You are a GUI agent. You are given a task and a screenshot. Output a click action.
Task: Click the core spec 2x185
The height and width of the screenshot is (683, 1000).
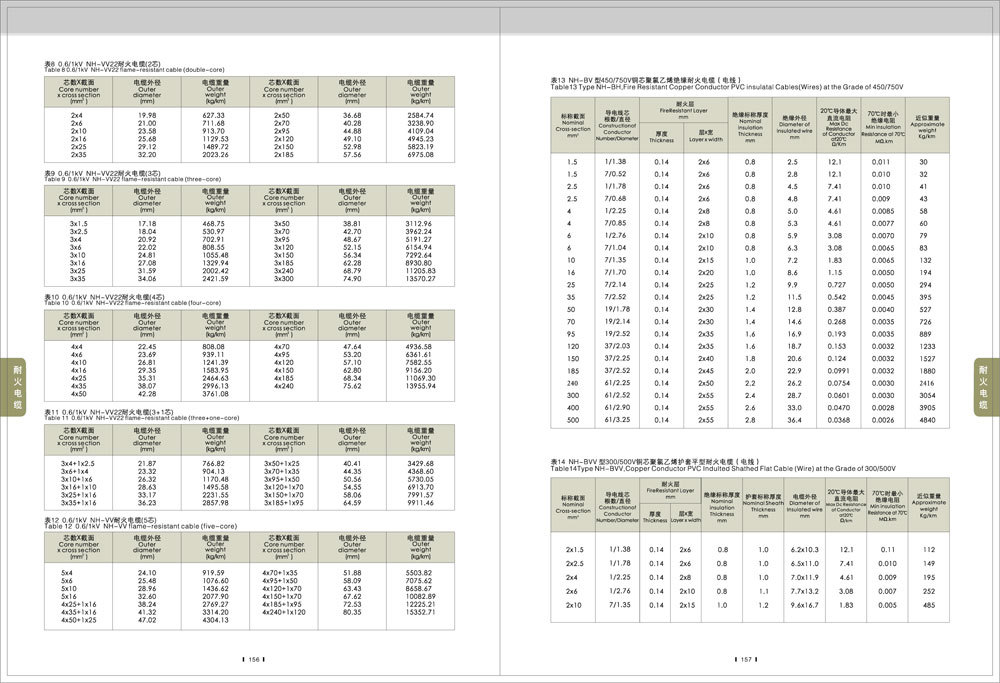coord(284,154)
